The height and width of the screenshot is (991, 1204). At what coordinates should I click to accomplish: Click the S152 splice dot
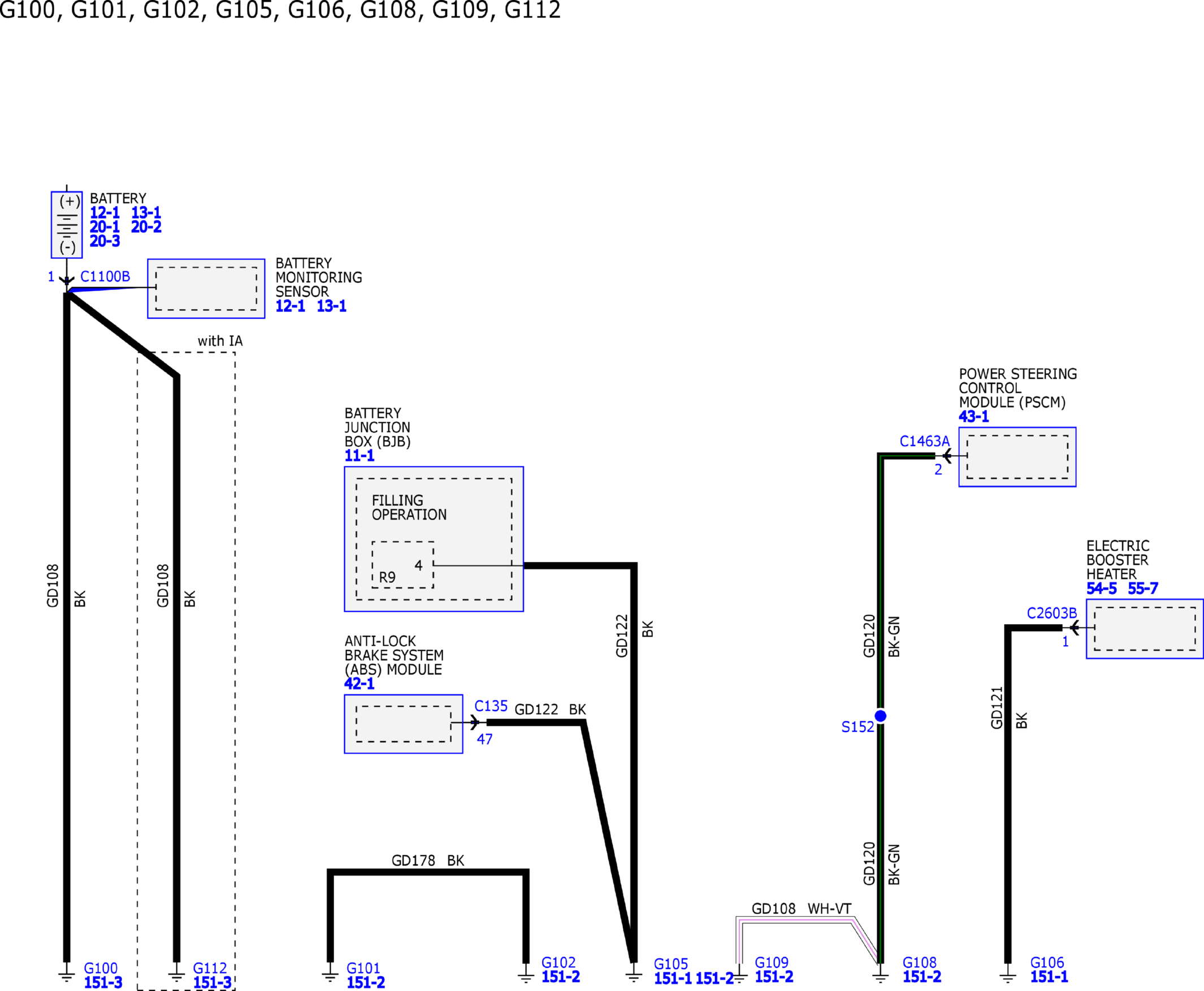click(880, 716)
